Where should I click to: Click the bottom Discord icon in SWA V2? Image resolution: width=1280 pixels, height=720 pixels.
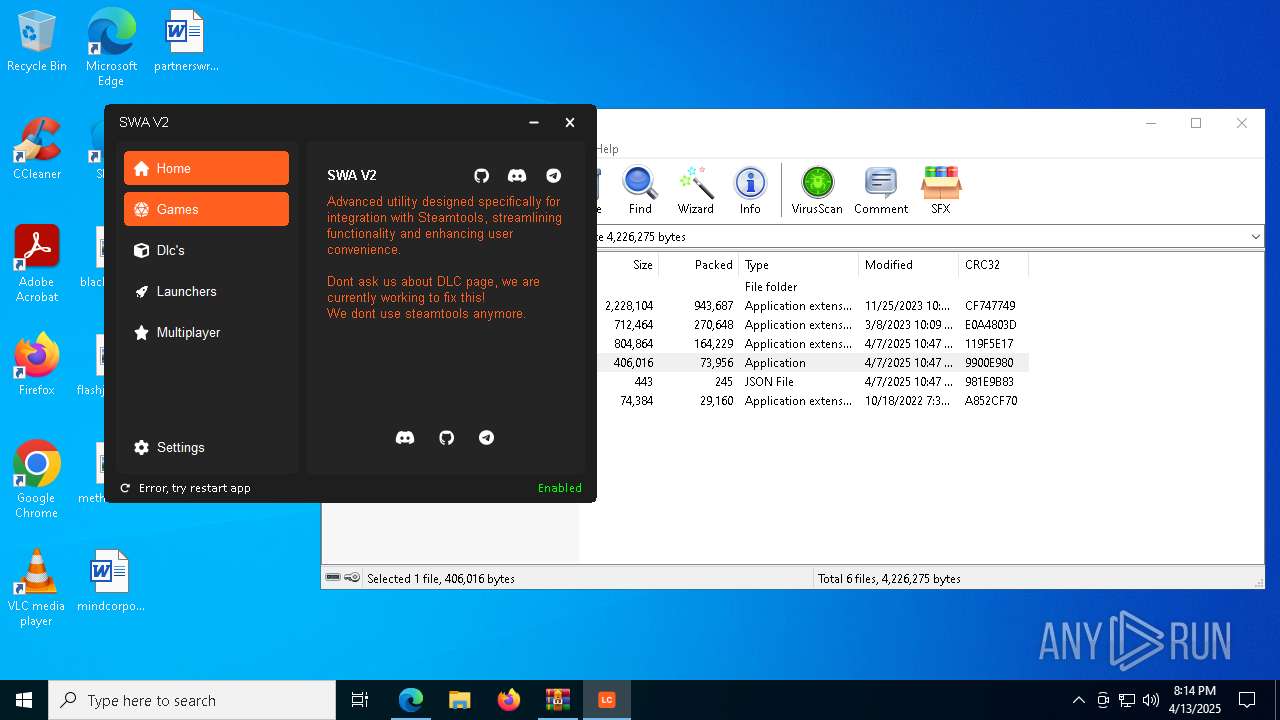pos(405,437)
